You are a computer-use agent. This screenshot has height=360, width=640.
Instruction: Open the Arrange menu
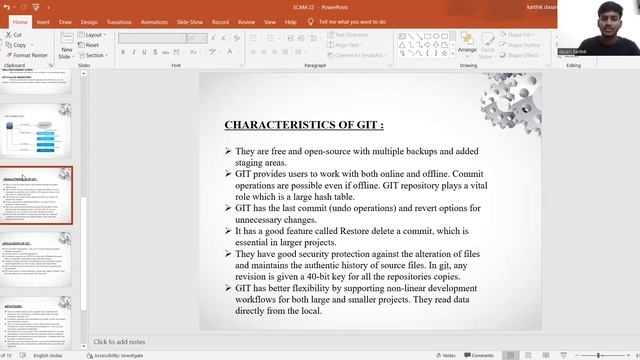467,43
